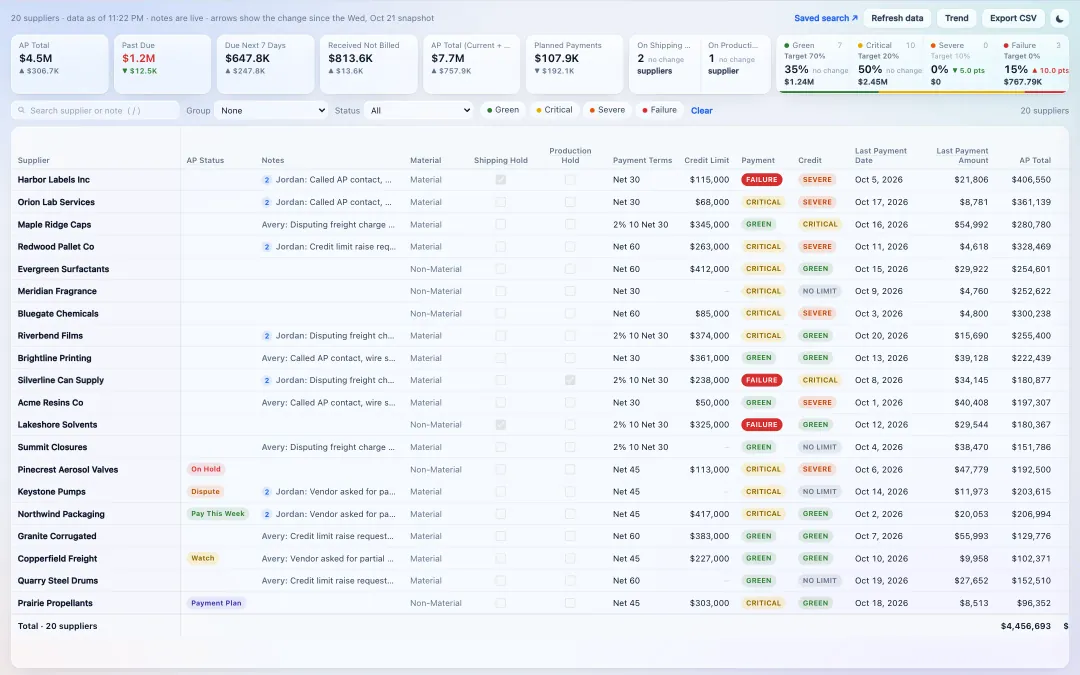Enable Production Hold for Maple Ridge Caps
This screenshot has width=1080, height=675.
coord(570,225)
